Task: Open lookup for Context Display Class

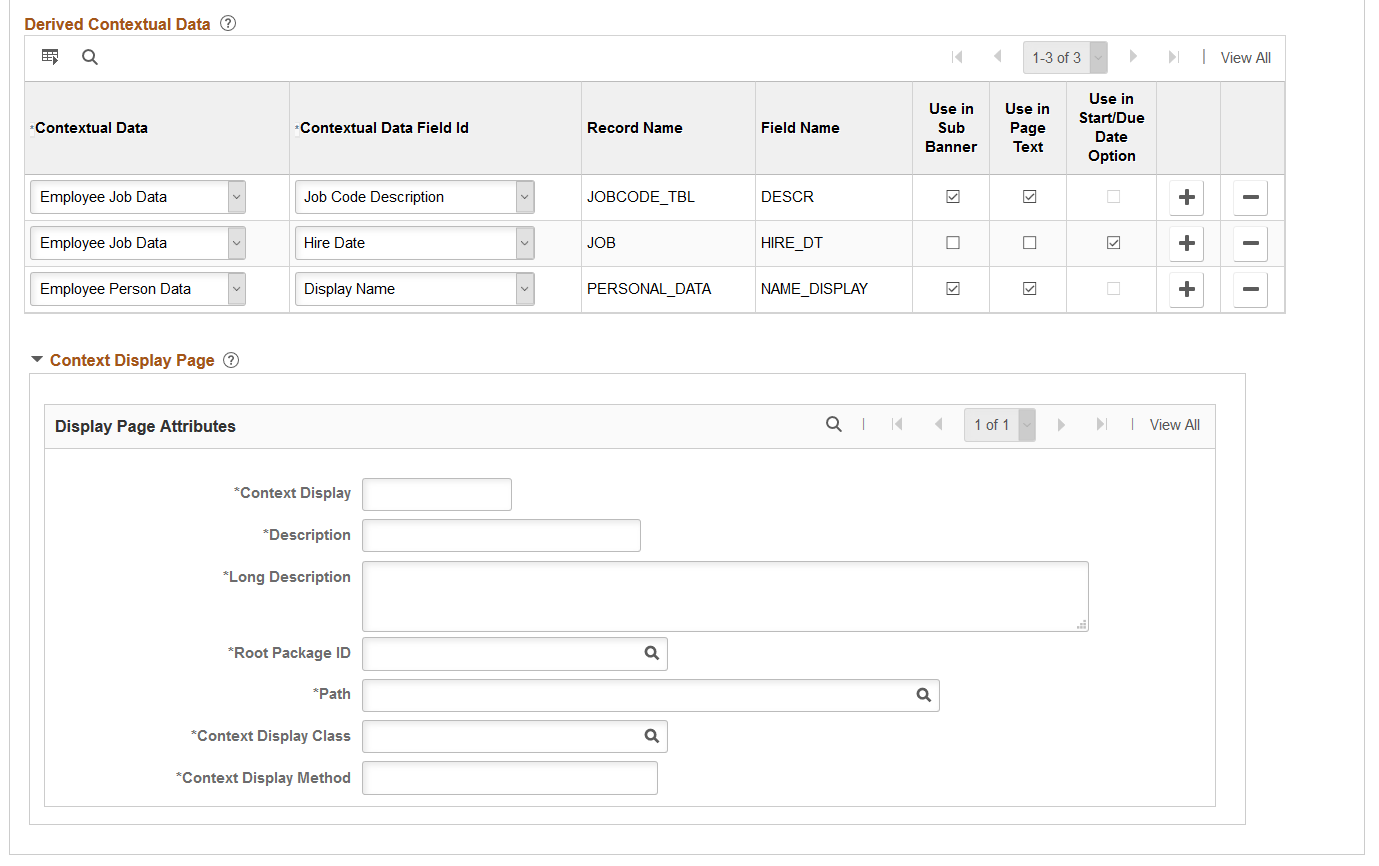Action: coord(652,736)
